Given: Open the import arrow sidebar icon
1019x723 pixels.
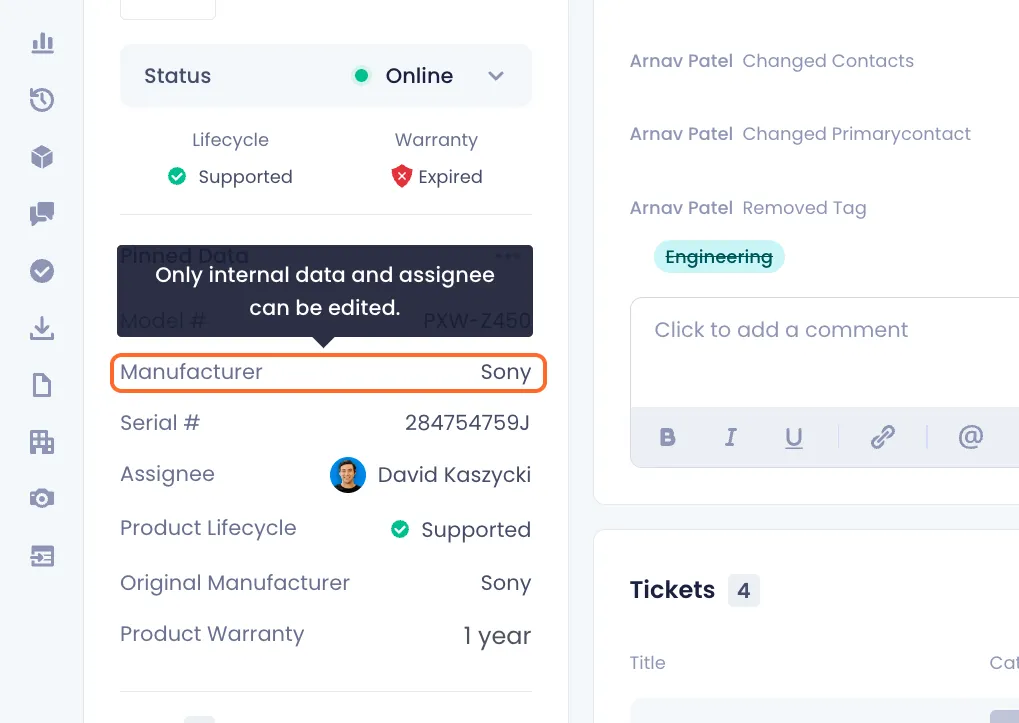Looking at the screenshot, I should [42, 557].
